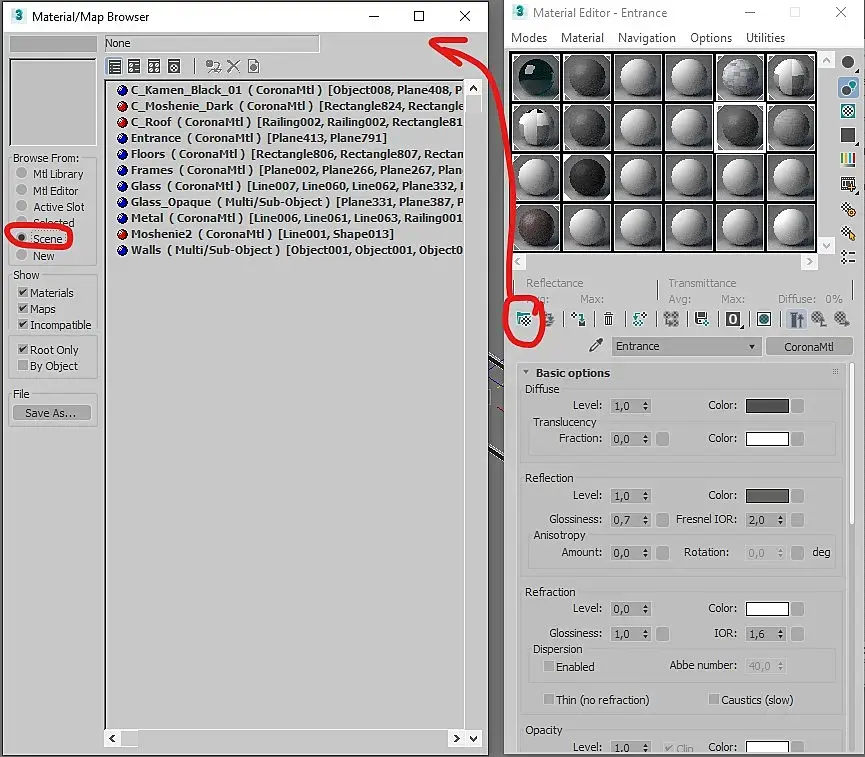Click the Make Unique icon
Screen dimensions: 865x757
[671, 319]
